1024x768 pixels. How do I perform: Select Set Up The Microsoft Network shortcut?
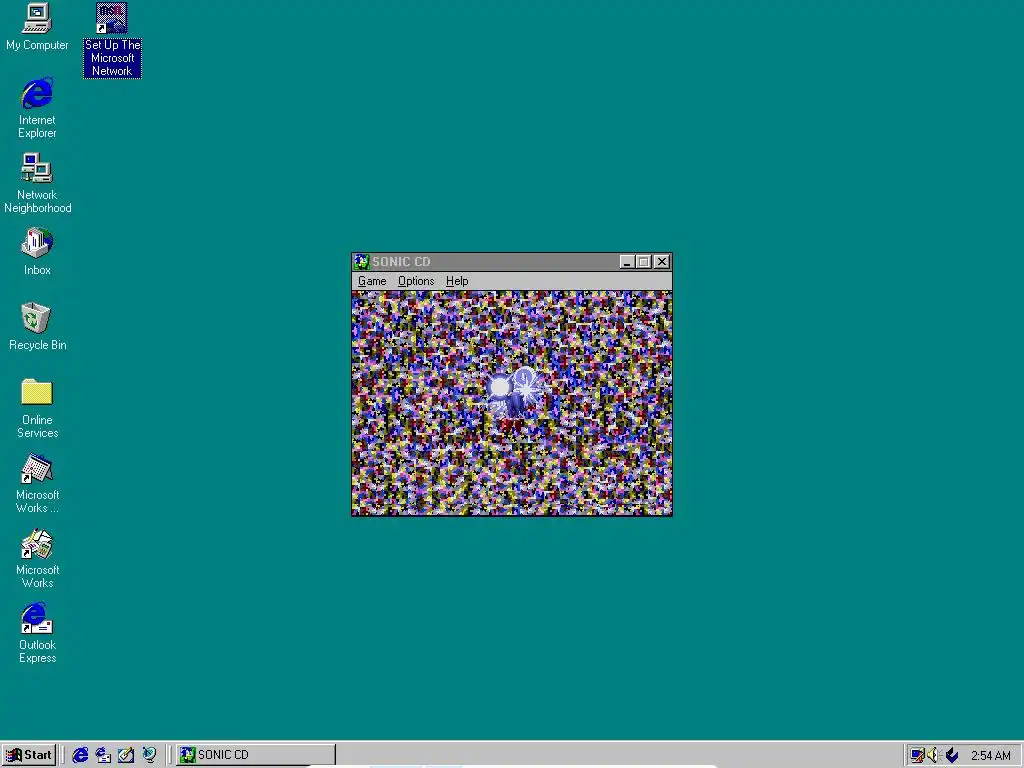(x=112, y=40)
